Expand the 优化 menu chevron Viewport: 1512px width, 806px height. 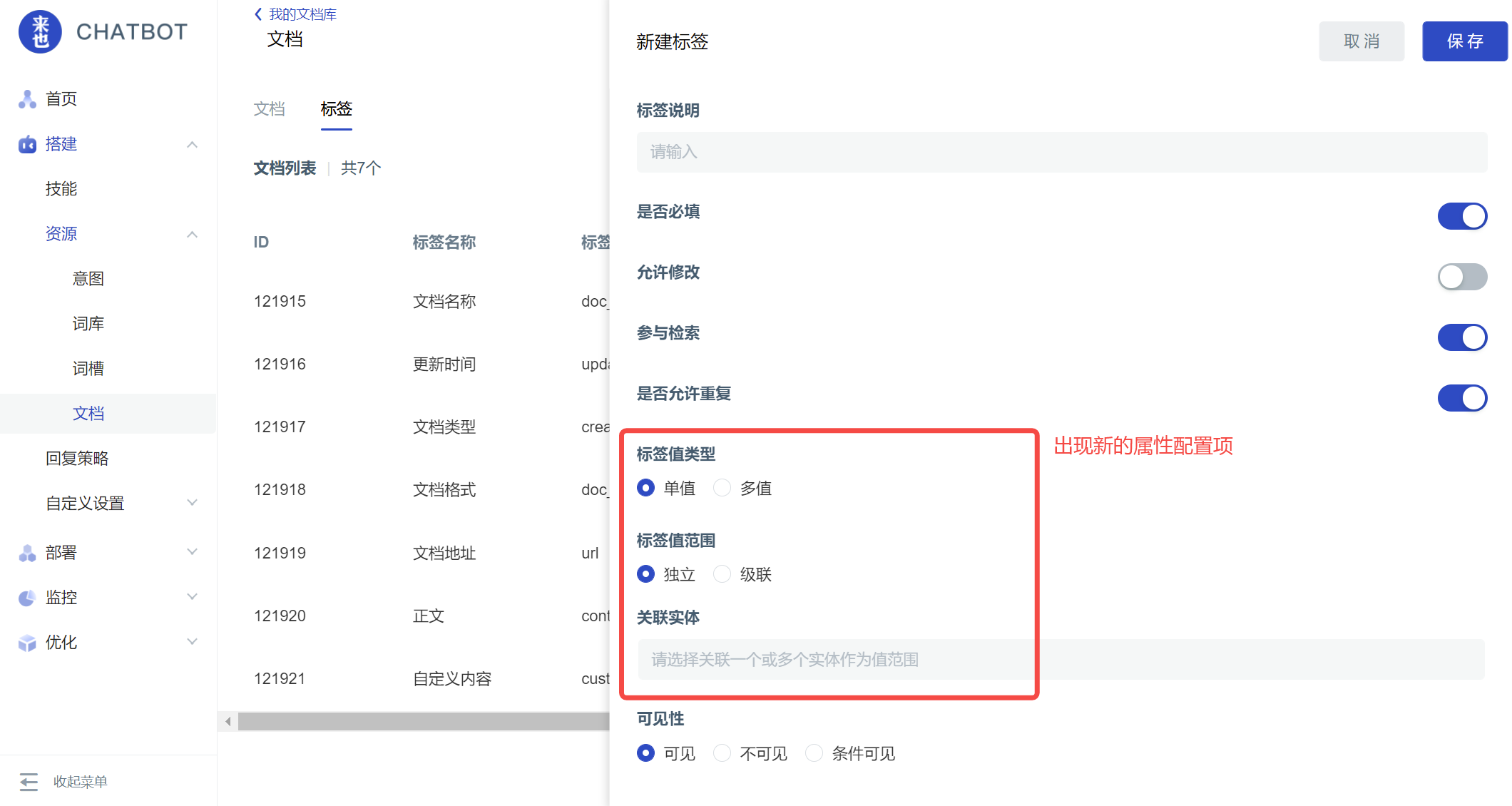192,642
